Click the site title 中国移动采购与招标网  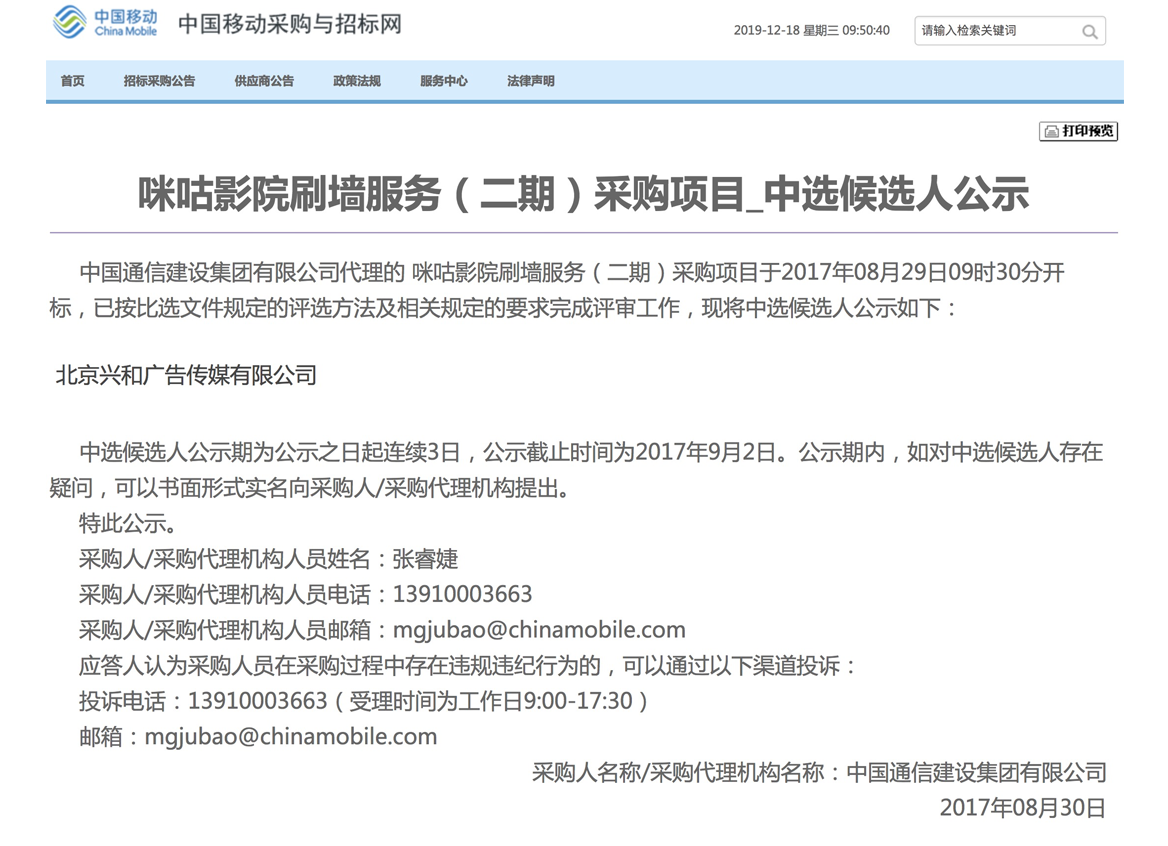tap(290, 24)
